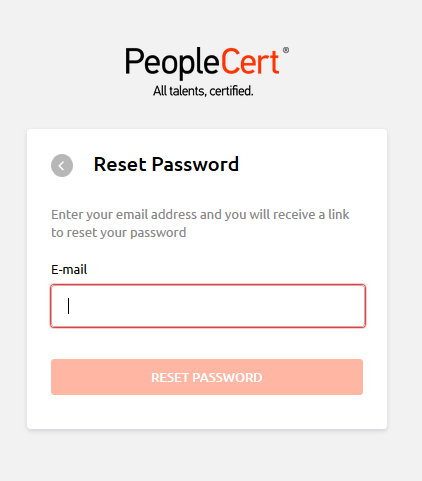Click the word "PASSWORD" on the salmon button

pos(227,377)
